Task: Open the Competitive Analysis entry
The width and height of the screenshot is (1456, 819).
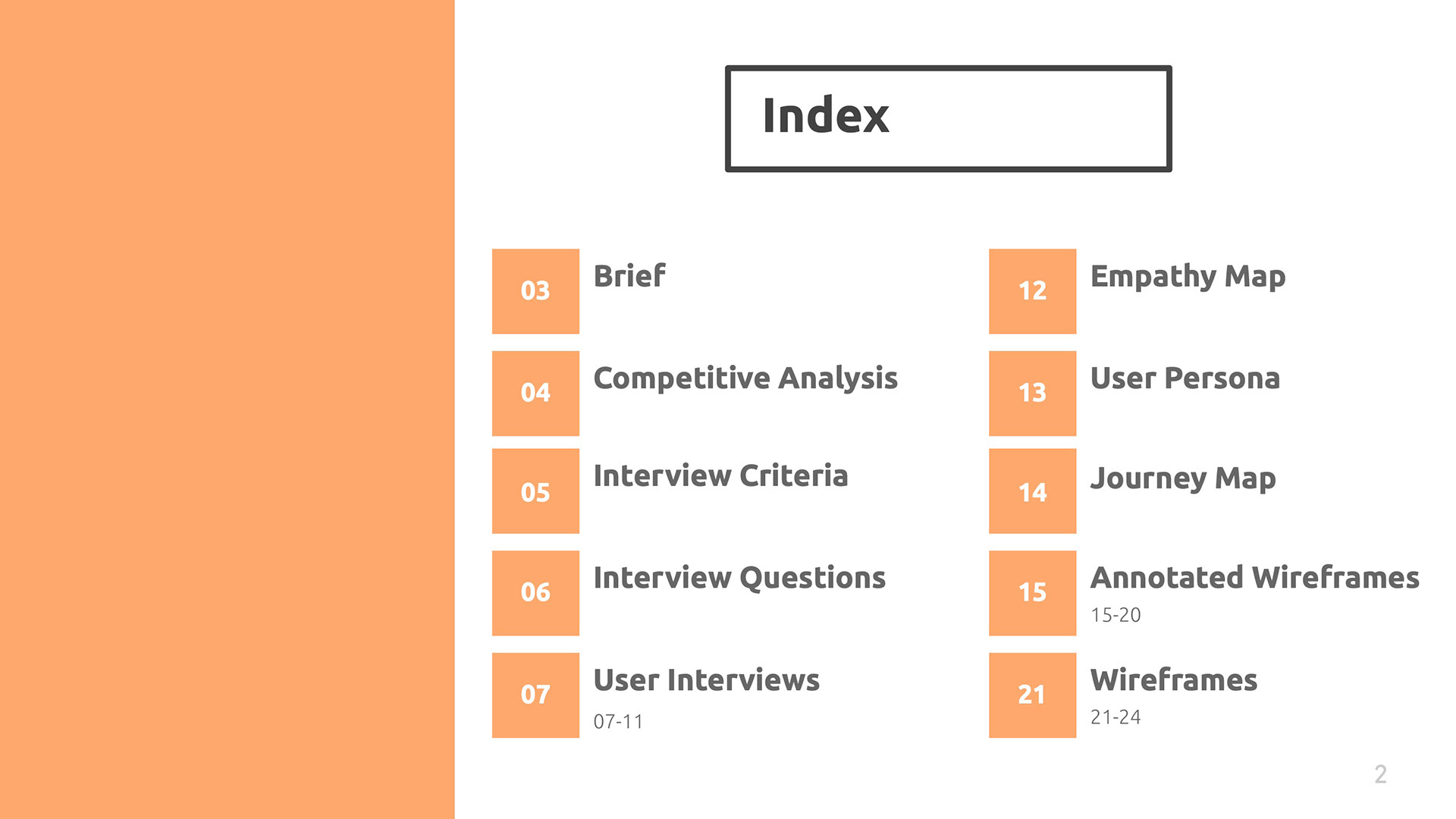Action: (x=745, y=379)
